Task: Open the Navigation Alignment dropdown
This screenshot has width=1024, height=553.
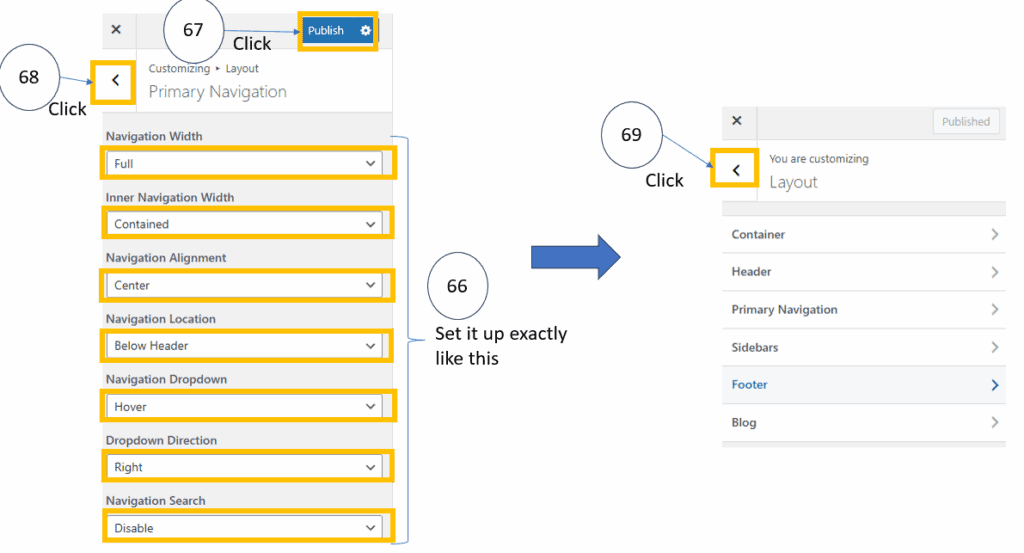Action: point(244,285)
